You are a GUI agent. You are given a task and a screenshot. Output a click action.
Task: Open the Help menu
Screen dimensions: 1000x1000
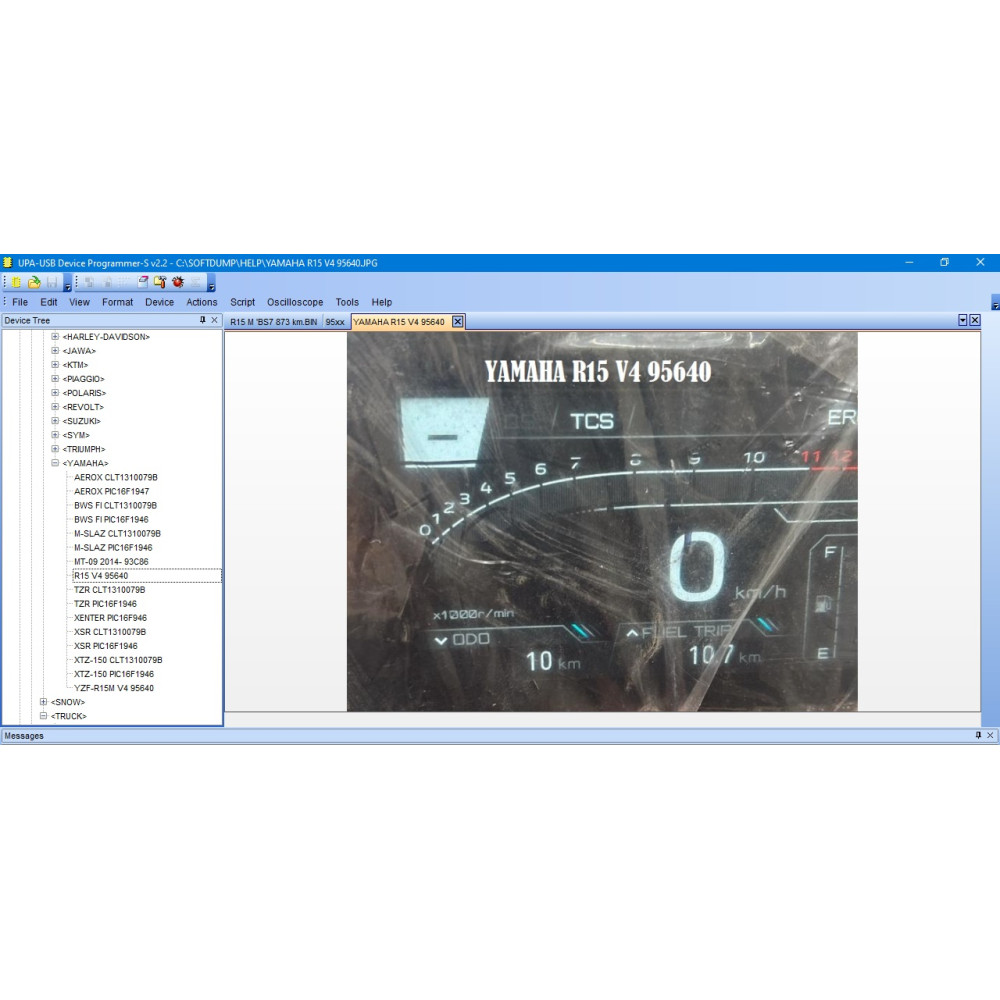[381, 302]
